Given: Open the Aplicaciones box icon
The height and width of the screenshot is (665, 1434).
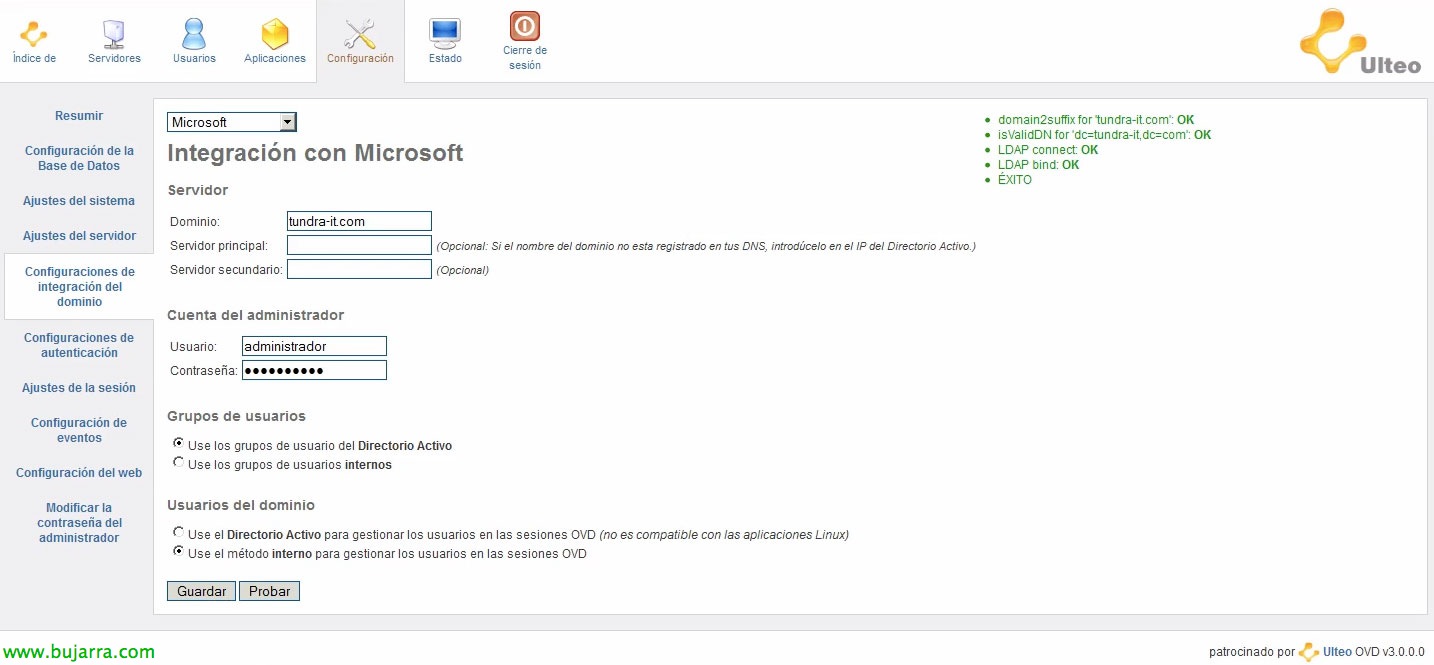Looking at the screenshot, I should coord(275,34).
